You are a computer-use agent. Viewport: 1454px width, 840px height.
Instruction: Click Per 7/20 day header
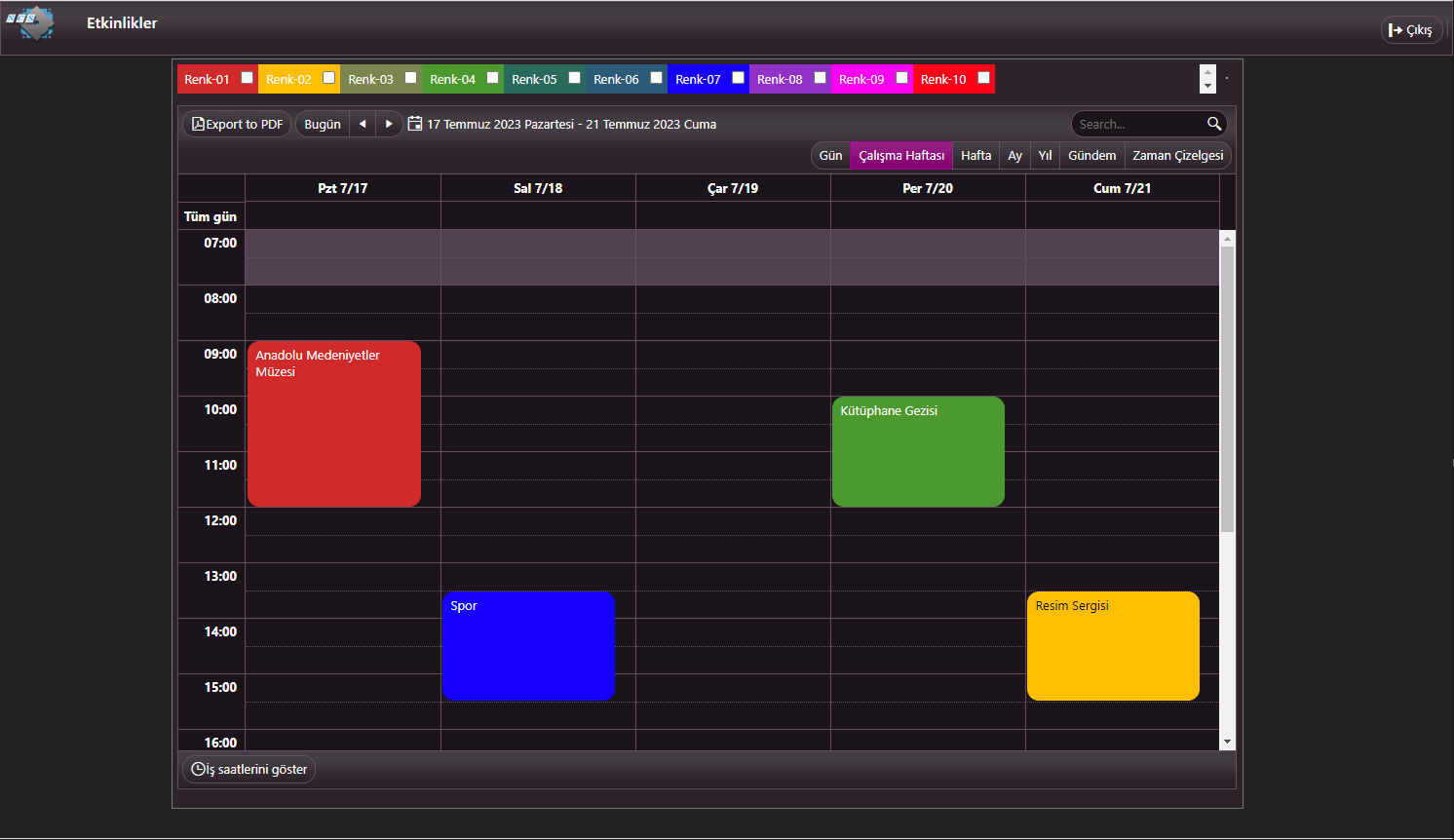928,188
